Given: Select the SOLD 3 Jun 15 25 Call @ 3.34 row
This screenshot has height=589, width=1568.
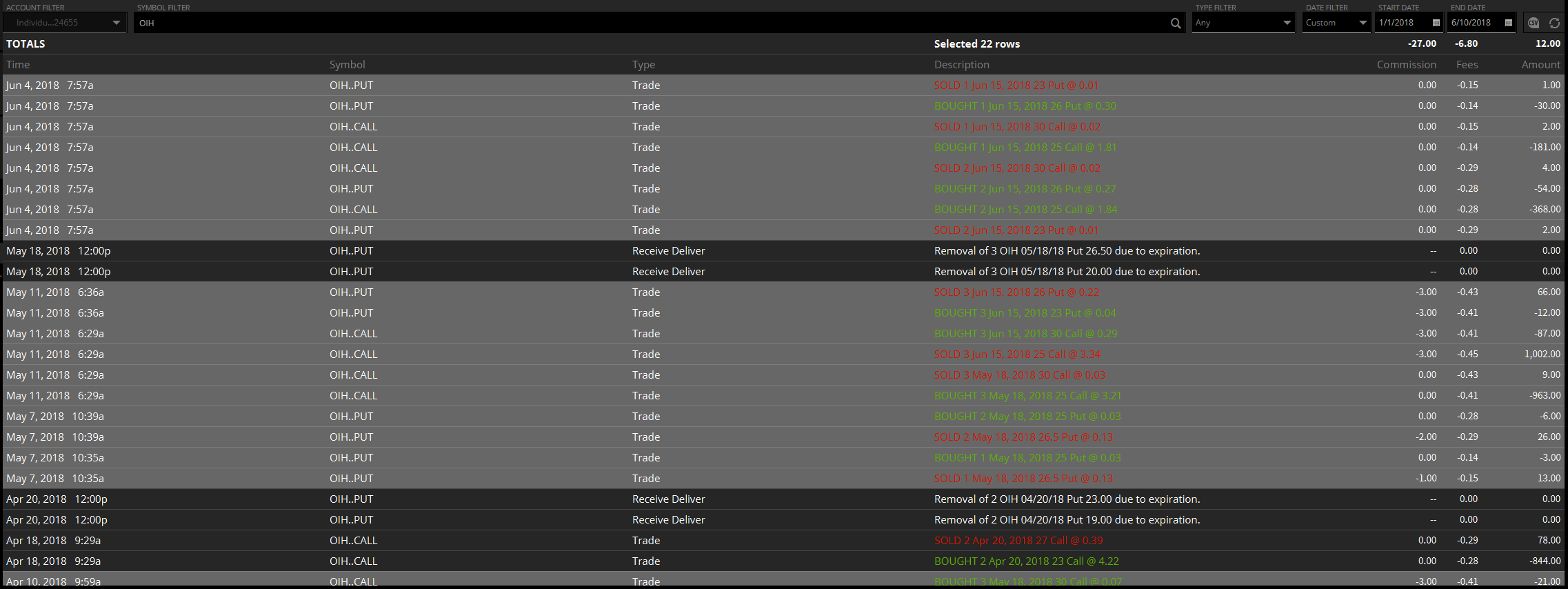Looking at the screenshot, I should coord(1016,355).
